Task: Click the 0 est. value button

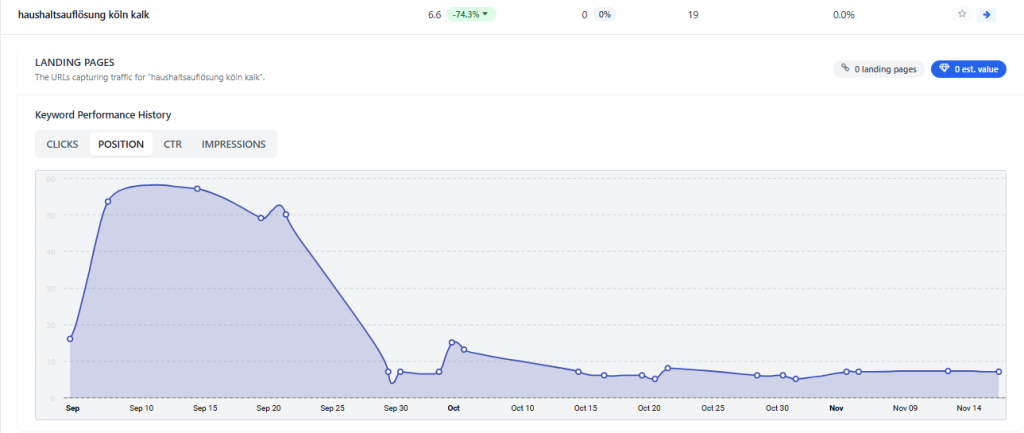Action: point(968,69)
